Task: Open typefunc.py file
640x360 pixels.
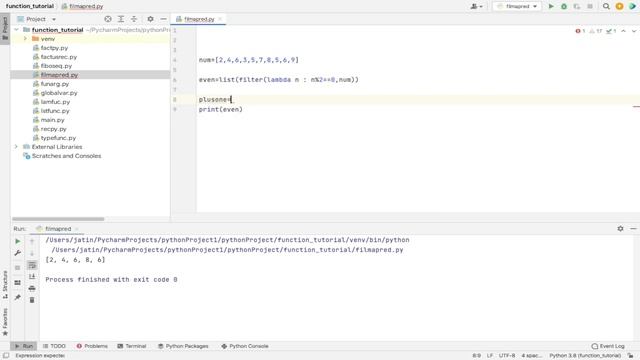Action: click(x=58, y=138)
